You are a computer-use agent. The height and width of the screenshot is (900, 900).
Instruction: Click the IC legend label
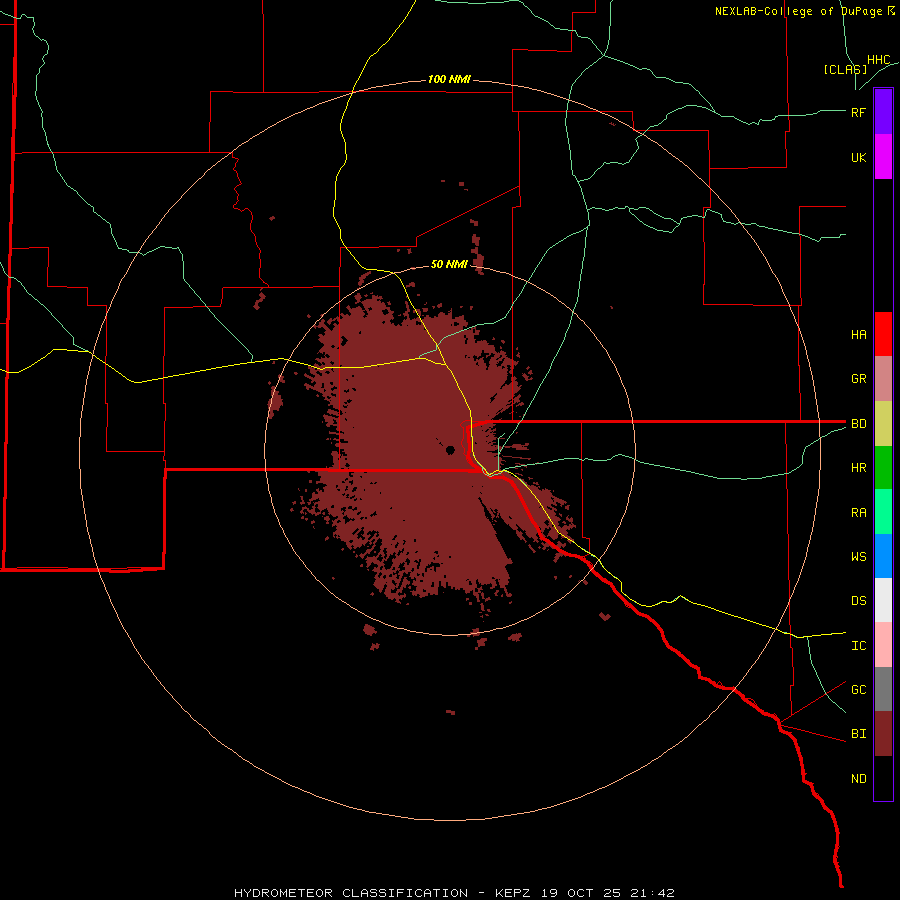(x=858, y=646)
